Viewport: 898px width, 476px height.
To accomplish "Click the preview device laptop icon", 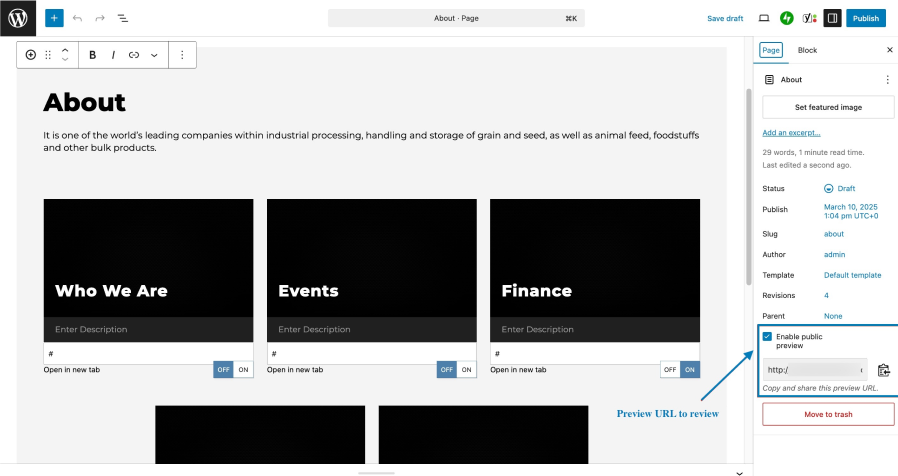I will [764, 18].
